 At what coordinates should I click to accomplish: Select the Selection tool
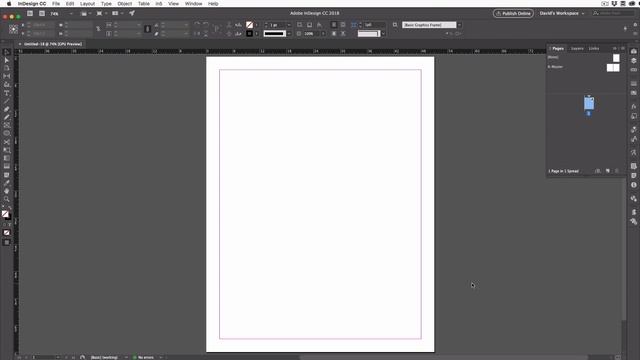7,52
